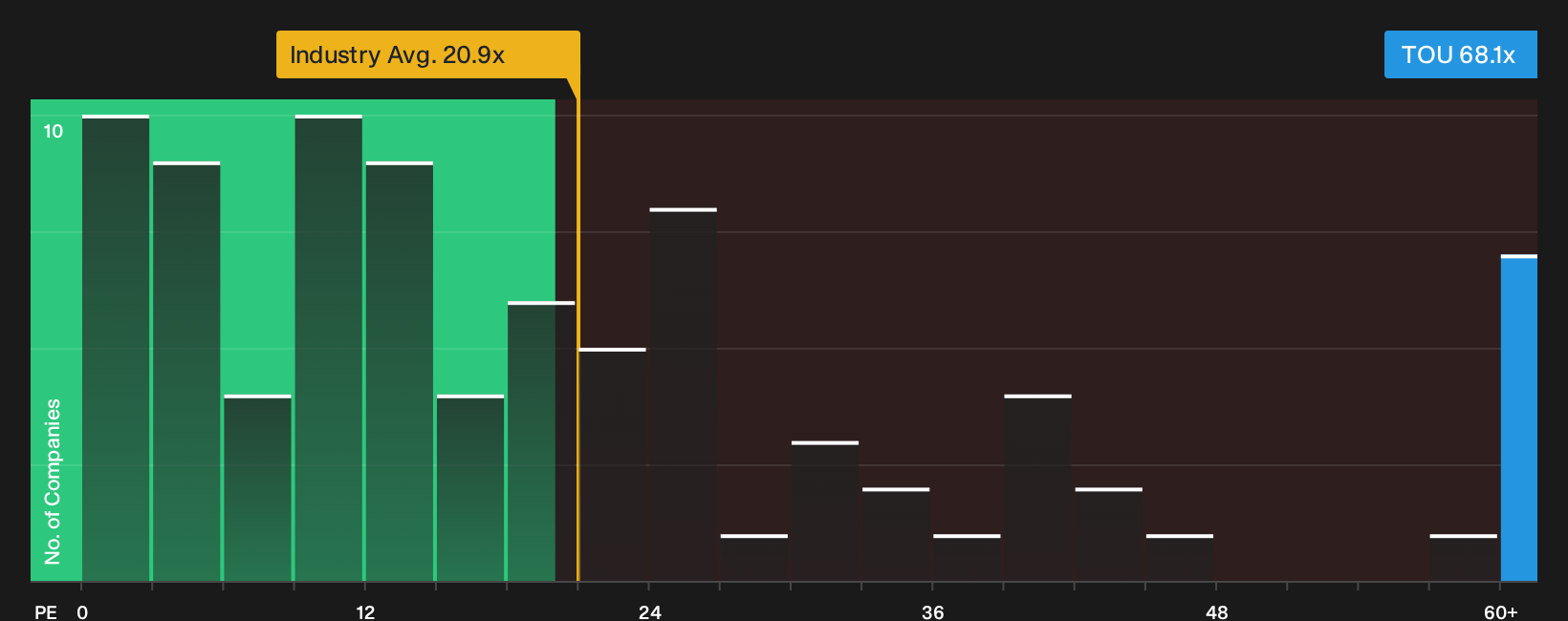The height and width of the screenshot is (621, 1568).
Task: Click the tall bar starting at PE 24
Action: (x=683, y=395)
